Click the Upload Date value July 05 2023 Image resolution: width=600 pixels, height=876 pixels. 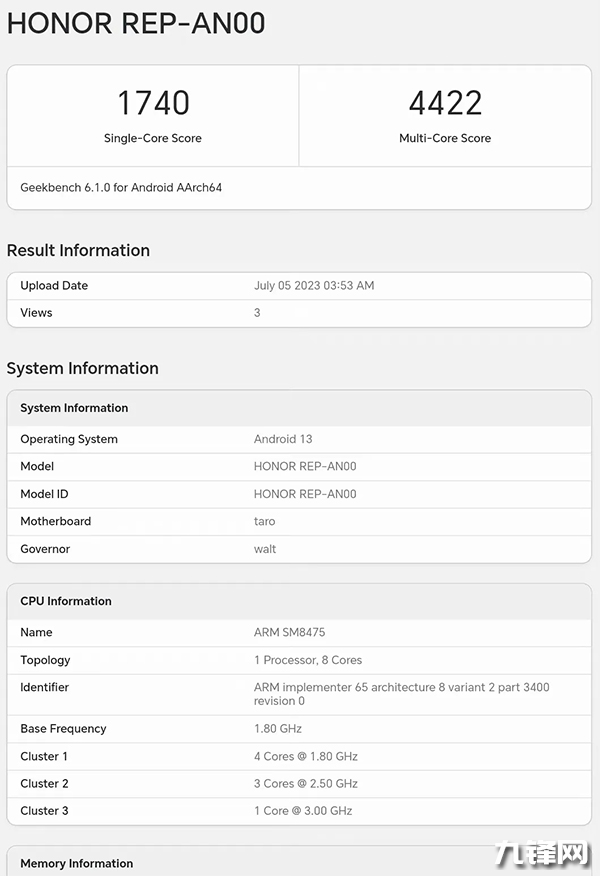point(314,285)
